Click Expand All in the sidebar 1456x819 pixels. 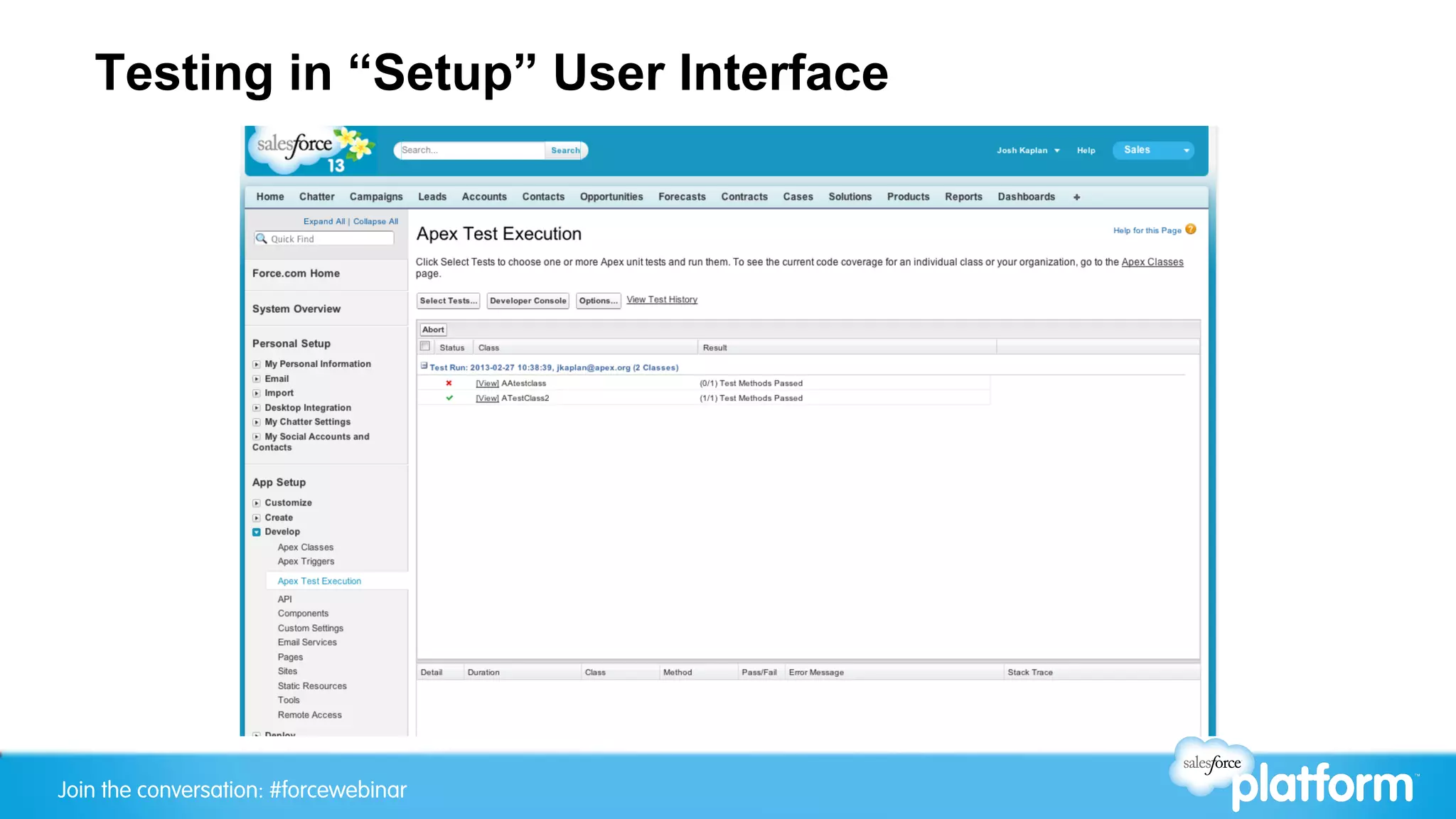coord(324,222)
